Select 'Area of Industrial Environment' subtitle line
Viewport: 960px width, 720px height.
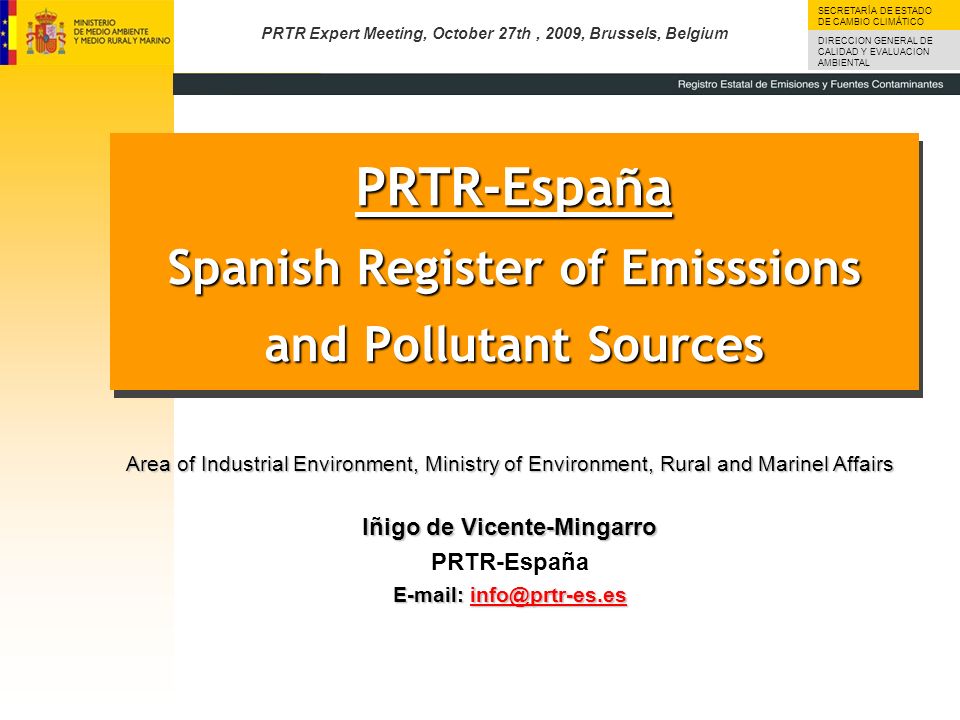click(x=509, y=464)
